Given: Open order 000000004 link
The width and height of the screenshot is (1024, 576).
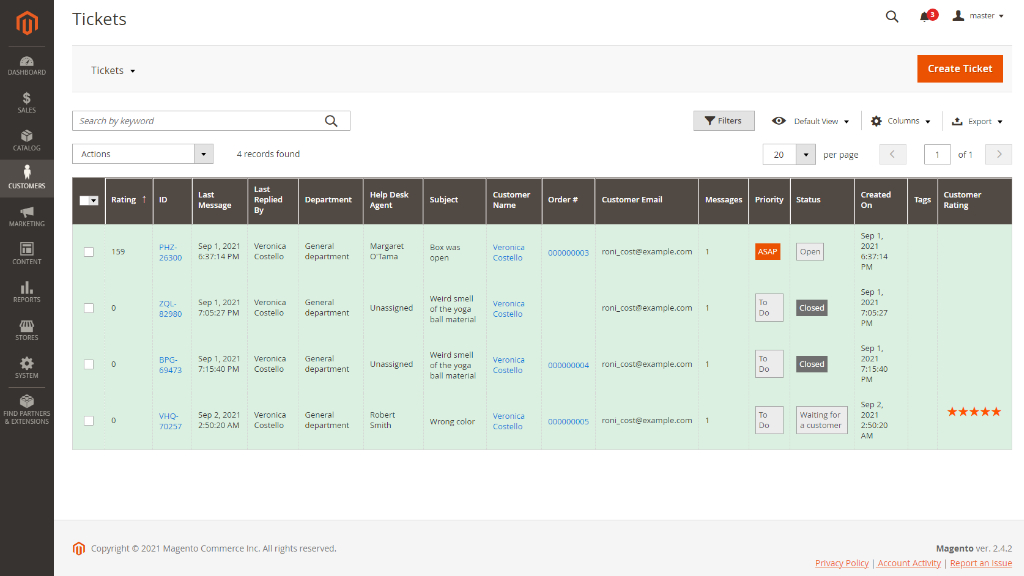Looking at the screenshot, I should tap(568, 365).
